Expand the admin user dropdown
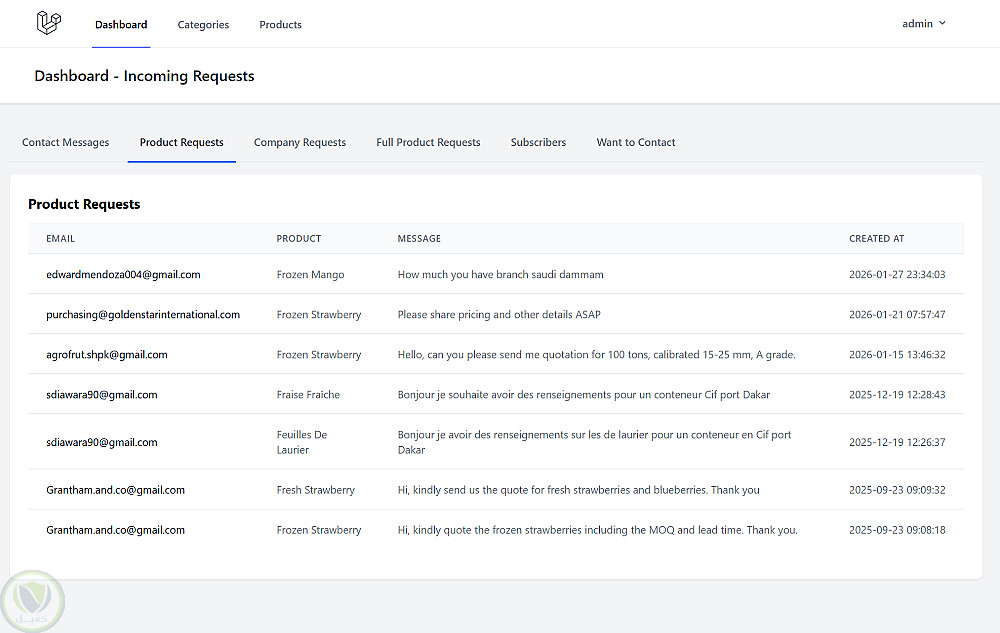This screenshot has width=1000, height=633. point(923,24)
